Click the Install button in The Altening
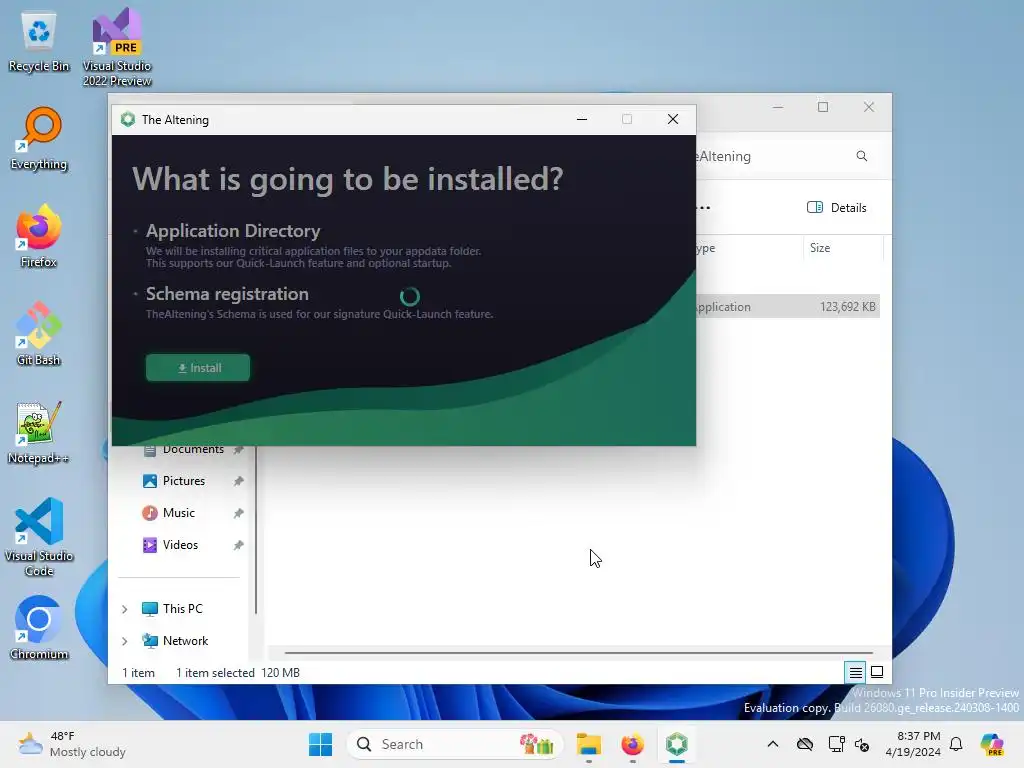This screenshot has width=1024, height=768. coord(198,368)
